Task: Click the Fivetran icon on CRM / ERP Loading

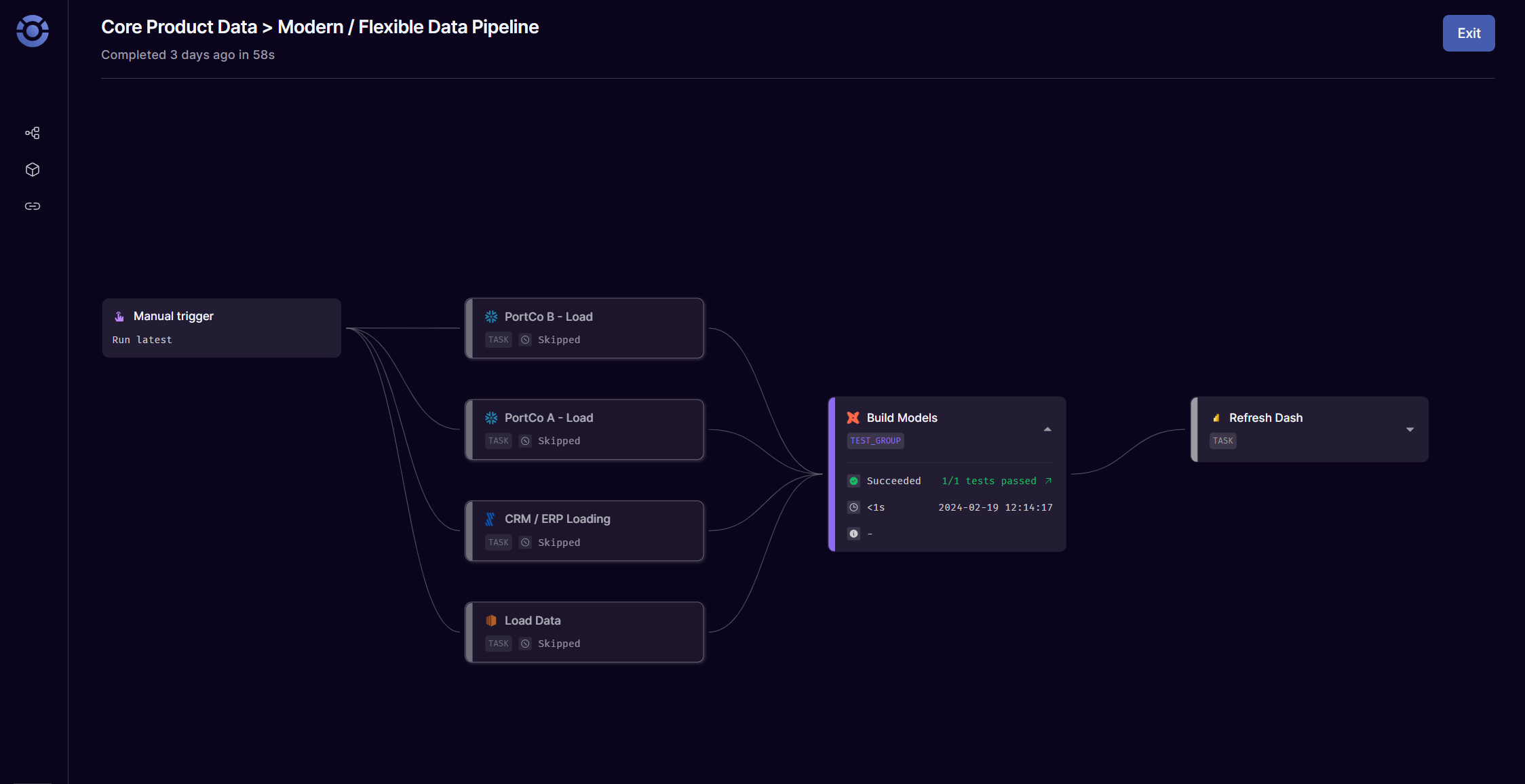Action: click(x=490, y=518)
